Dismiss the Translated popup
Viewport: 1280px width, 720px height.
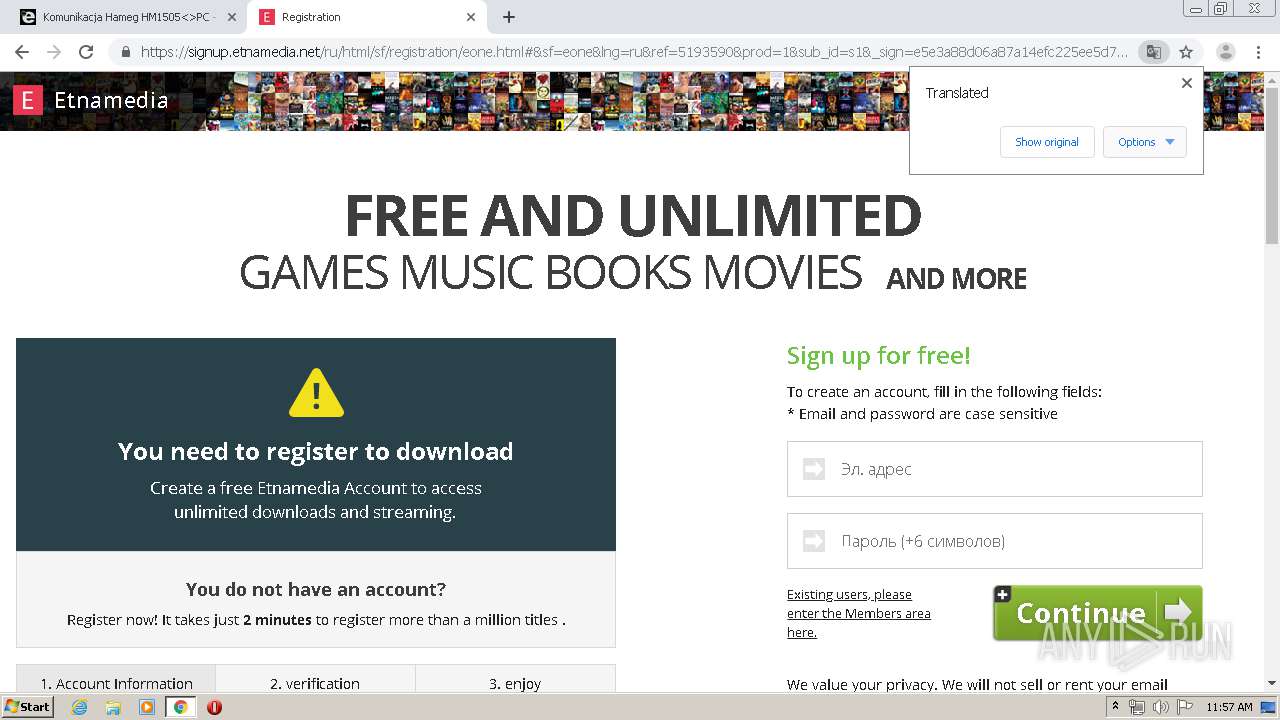coord(1187,83)
